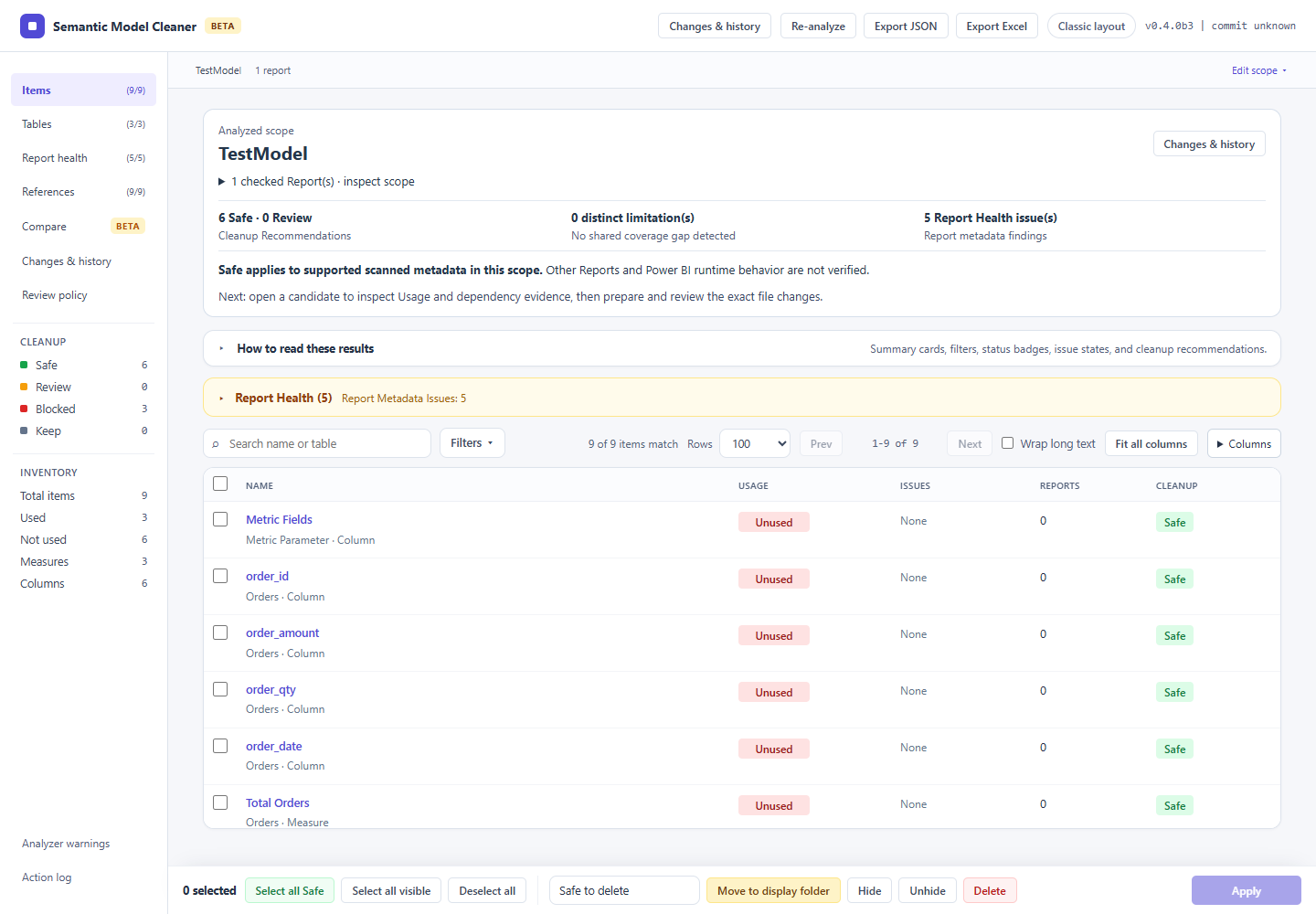
Task: Click Changes & history in scope card
Action: coord(1209,143)
